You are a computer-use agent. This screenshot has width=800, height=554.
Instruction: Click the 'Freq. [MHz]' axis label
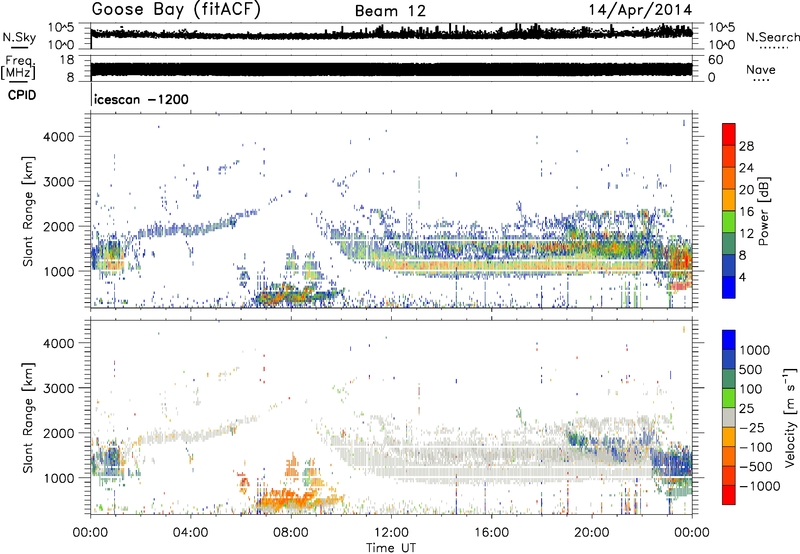click(x=18, y=68)
